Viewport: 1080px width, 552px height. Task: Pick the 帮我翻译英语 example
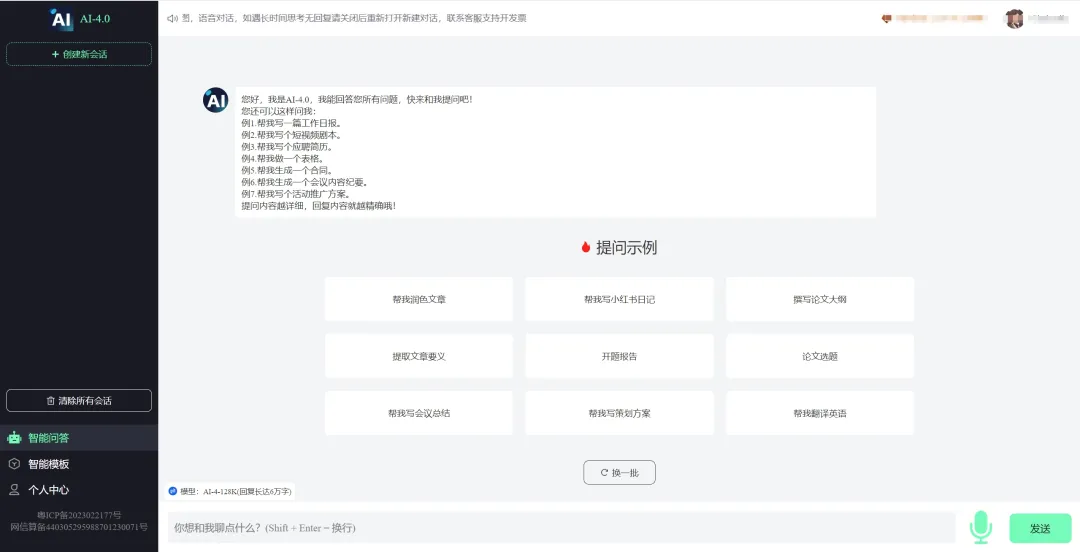(820, 413)
